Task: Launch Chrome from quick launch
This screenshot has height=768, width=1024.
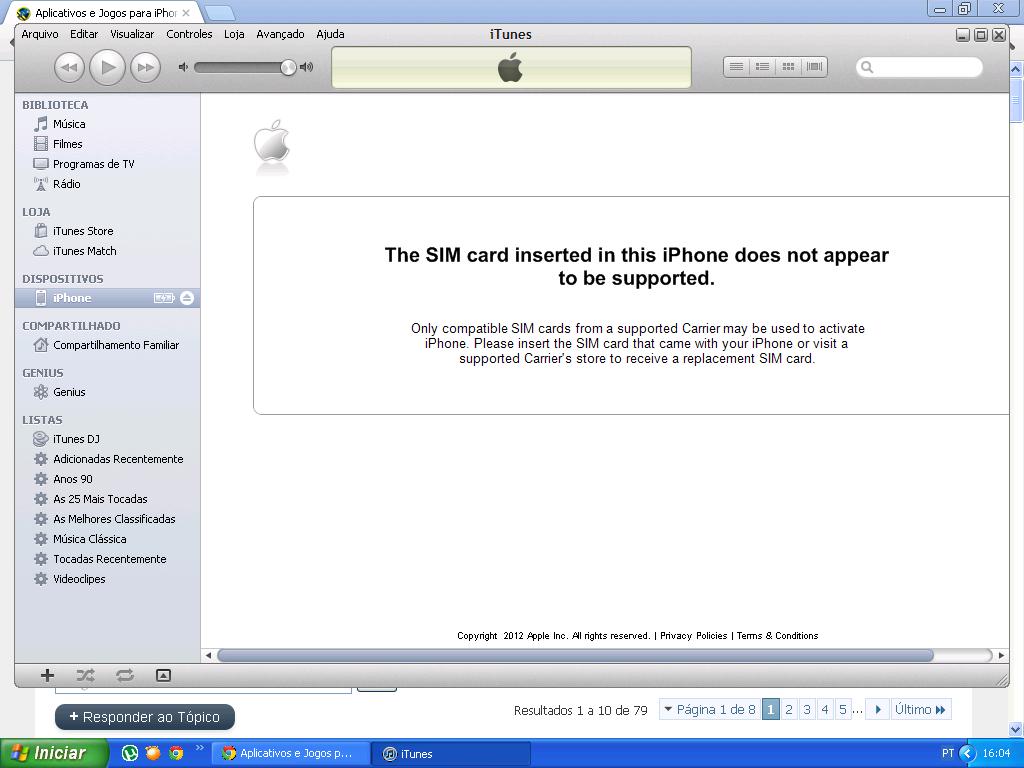Action: [176, 753]
